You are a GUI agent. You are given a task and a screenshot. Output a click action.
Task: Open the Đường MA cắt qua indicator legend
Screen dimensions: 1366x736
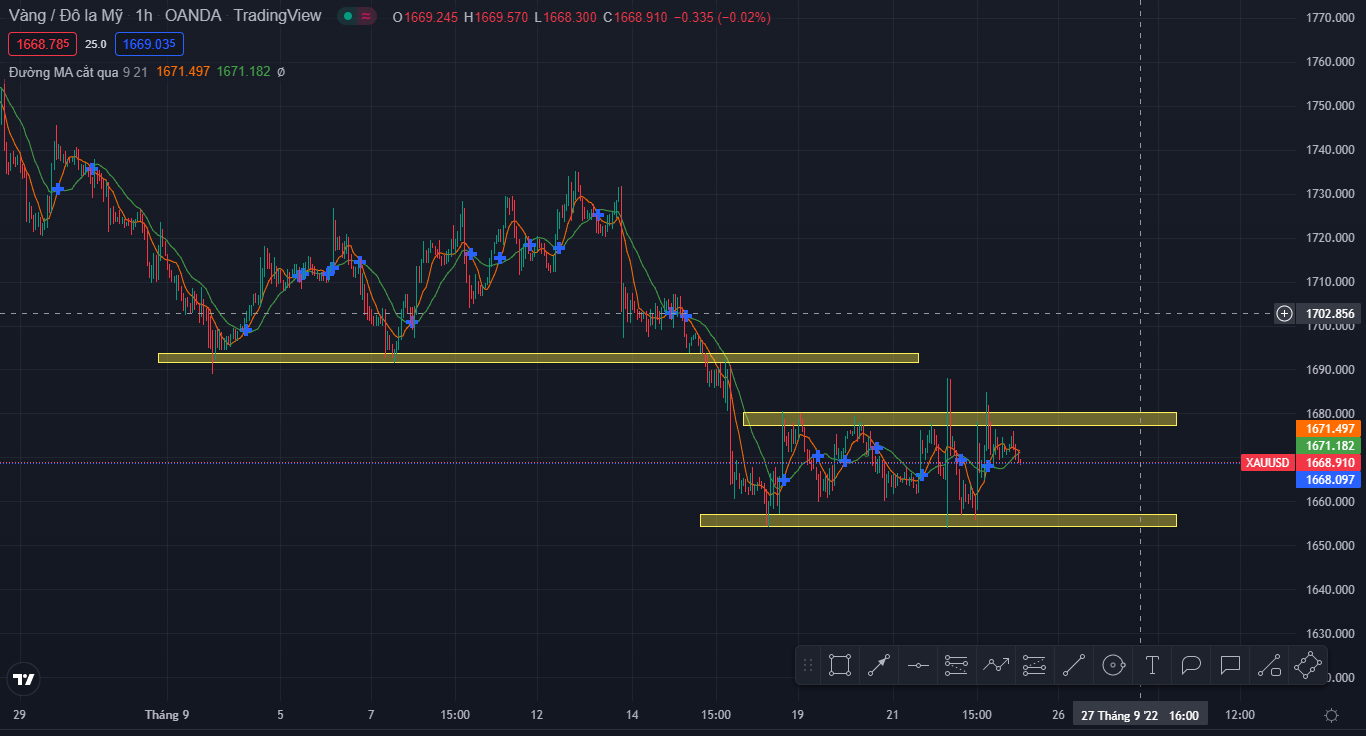(x=64, y=72)
